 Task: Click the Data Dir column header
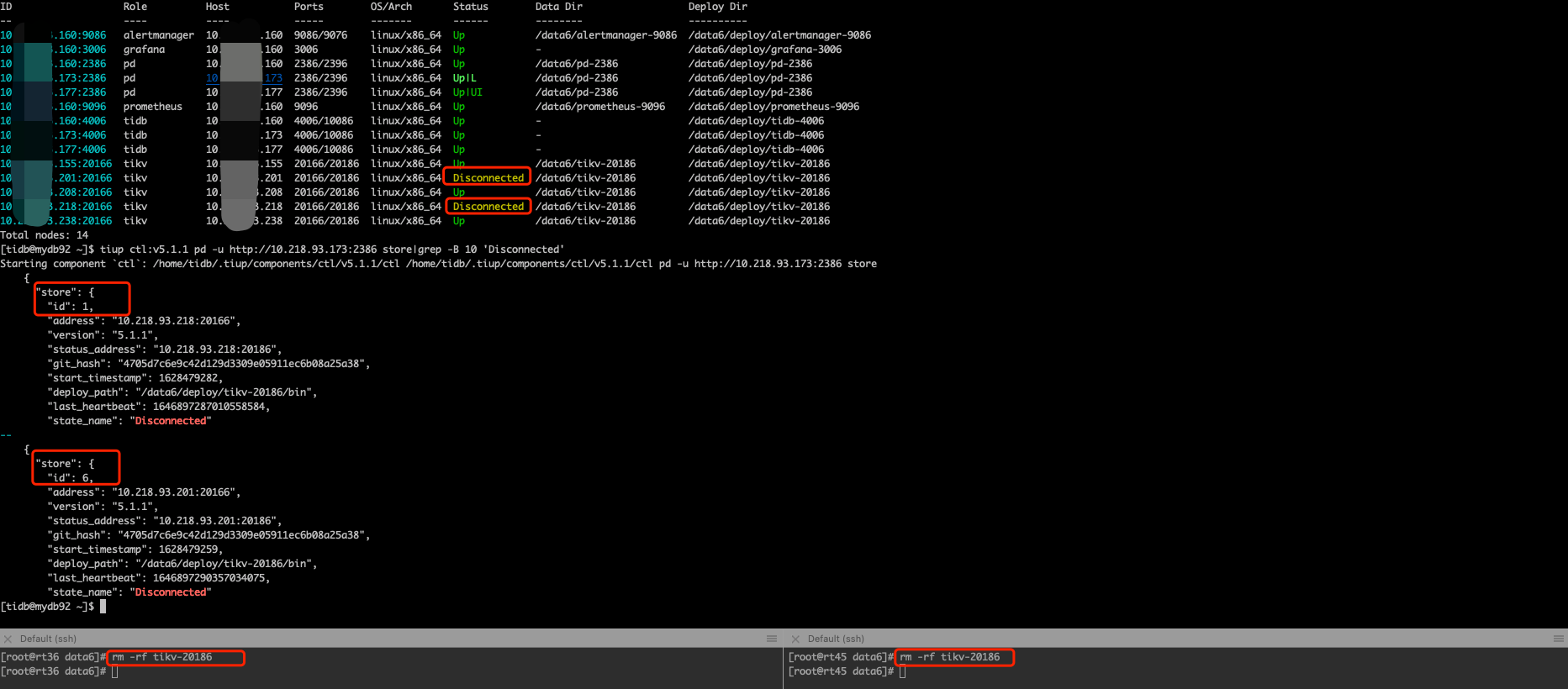pos(559,7)
